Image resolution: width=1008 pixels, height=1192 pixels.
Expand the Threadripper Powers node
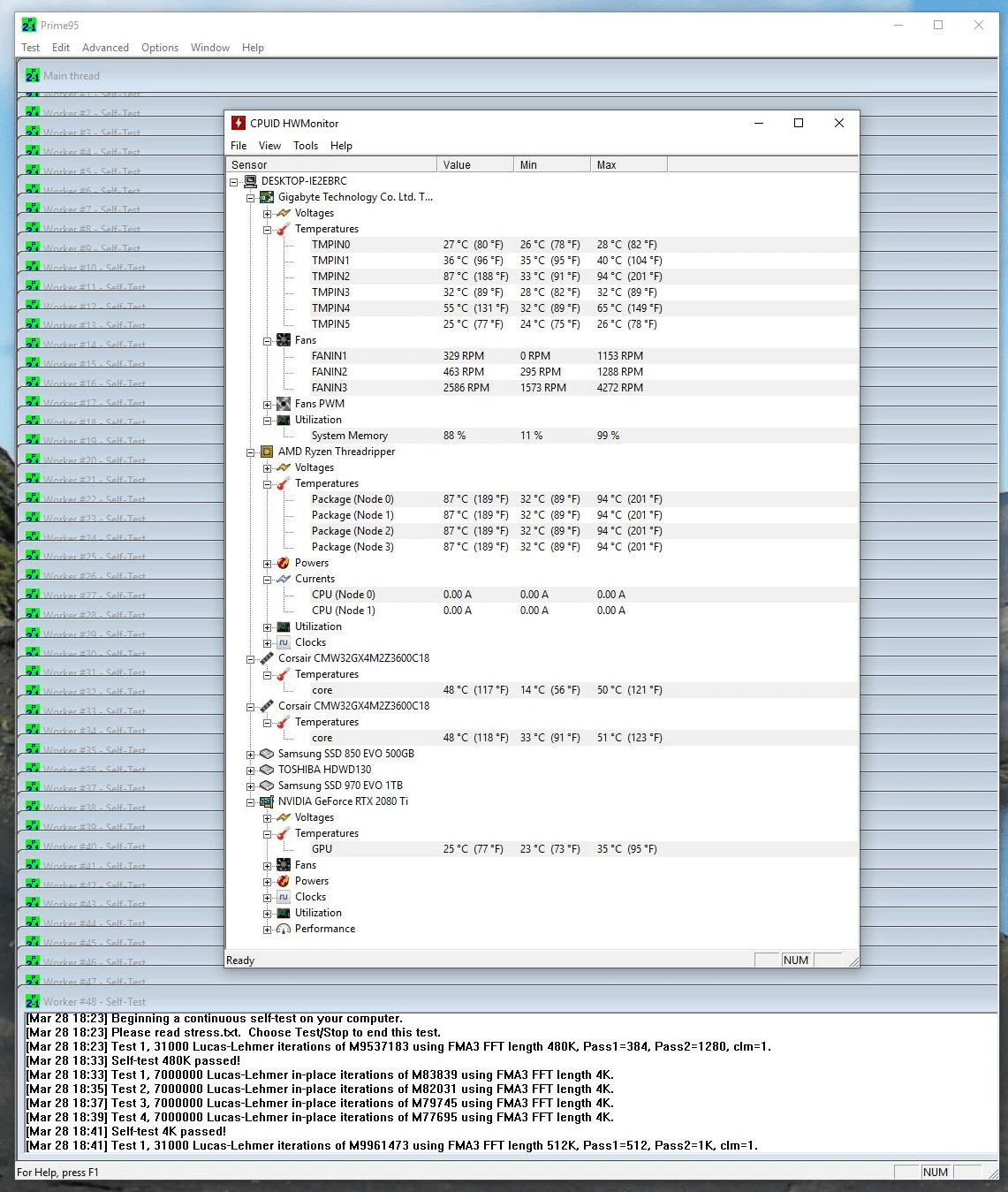[267, 564]
